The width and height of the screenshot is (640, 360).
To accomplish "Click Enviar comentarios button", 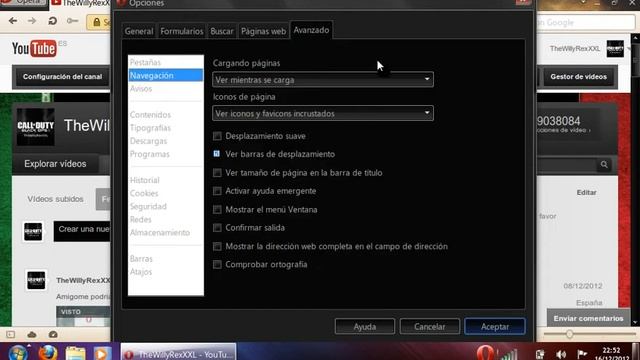I will (588, 318).
